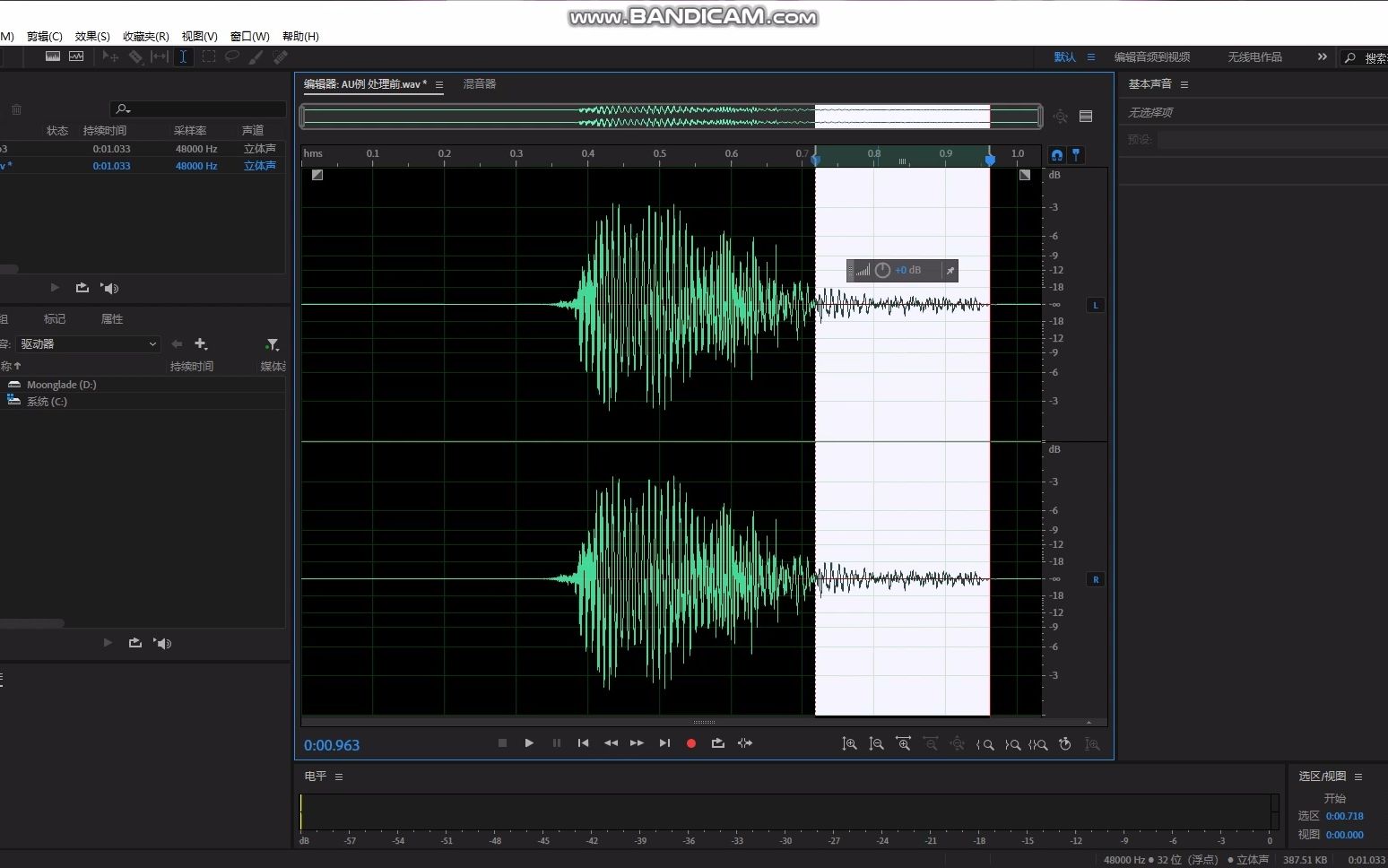Select the Moonglade (D:) drive
Image resolution: width=1388 pixels, height=868 pixels.
[x=61, y=385]
